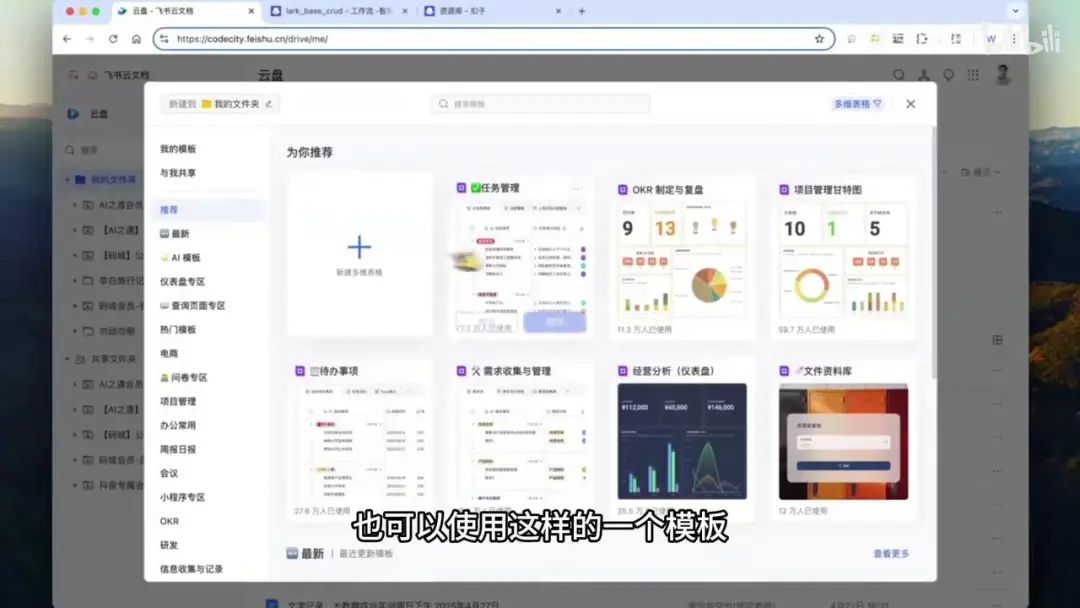Screen dimensions: 1080x608
Task: Select 仪表盘专区 category
Action: [x=183, y=282]
